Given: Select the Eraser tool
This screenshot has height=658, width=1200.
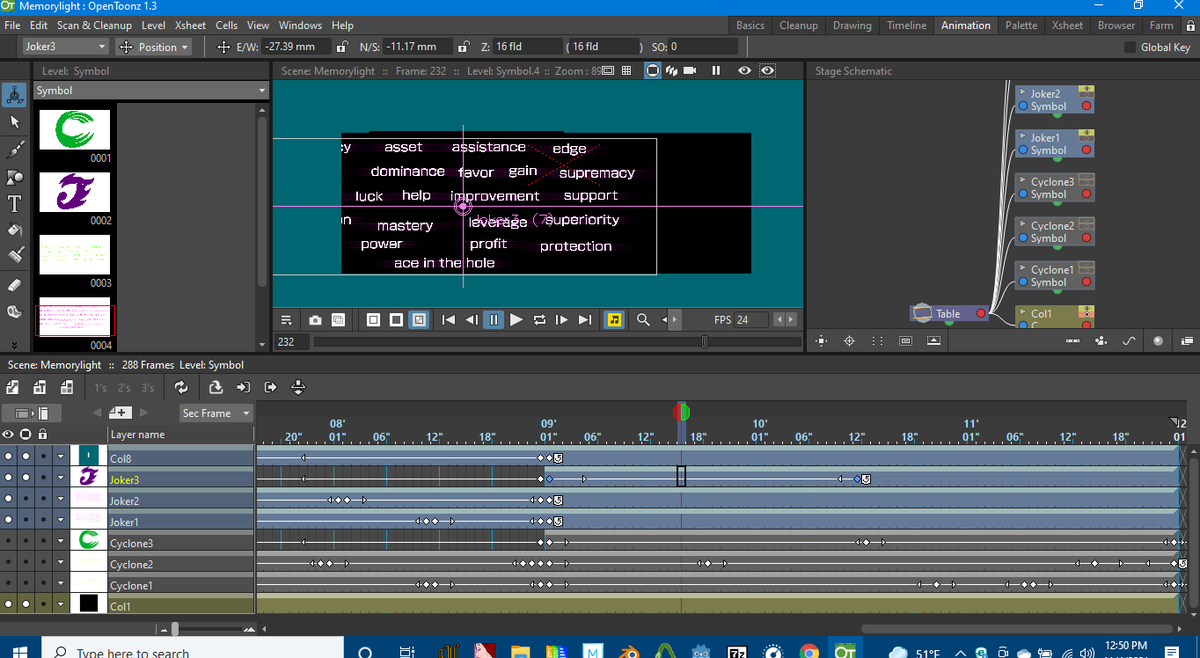Looking at the screenshot, I should click(14, 285).
